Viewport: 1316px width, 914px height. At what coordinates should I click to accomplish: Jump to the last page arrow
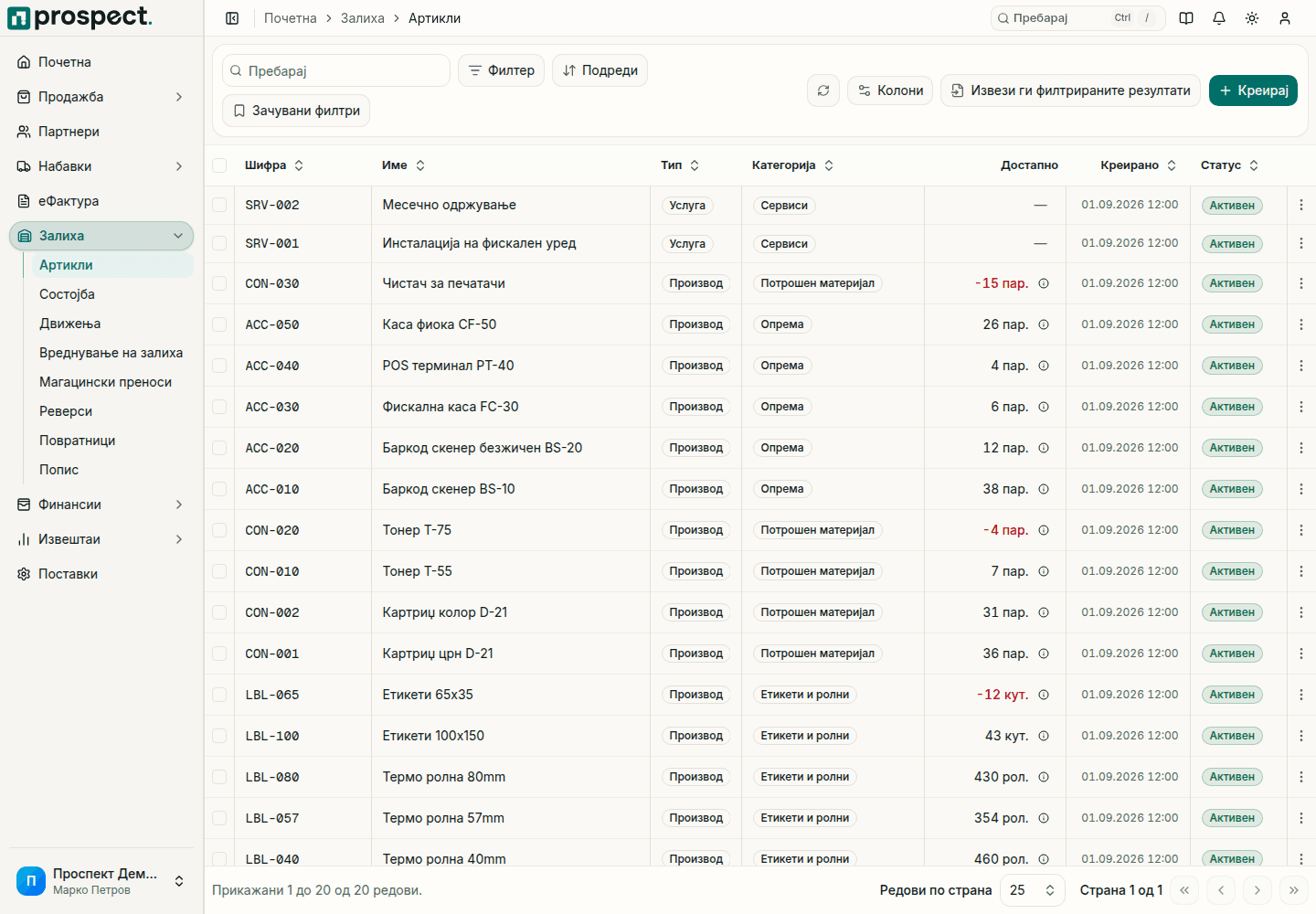(1294, 890)
